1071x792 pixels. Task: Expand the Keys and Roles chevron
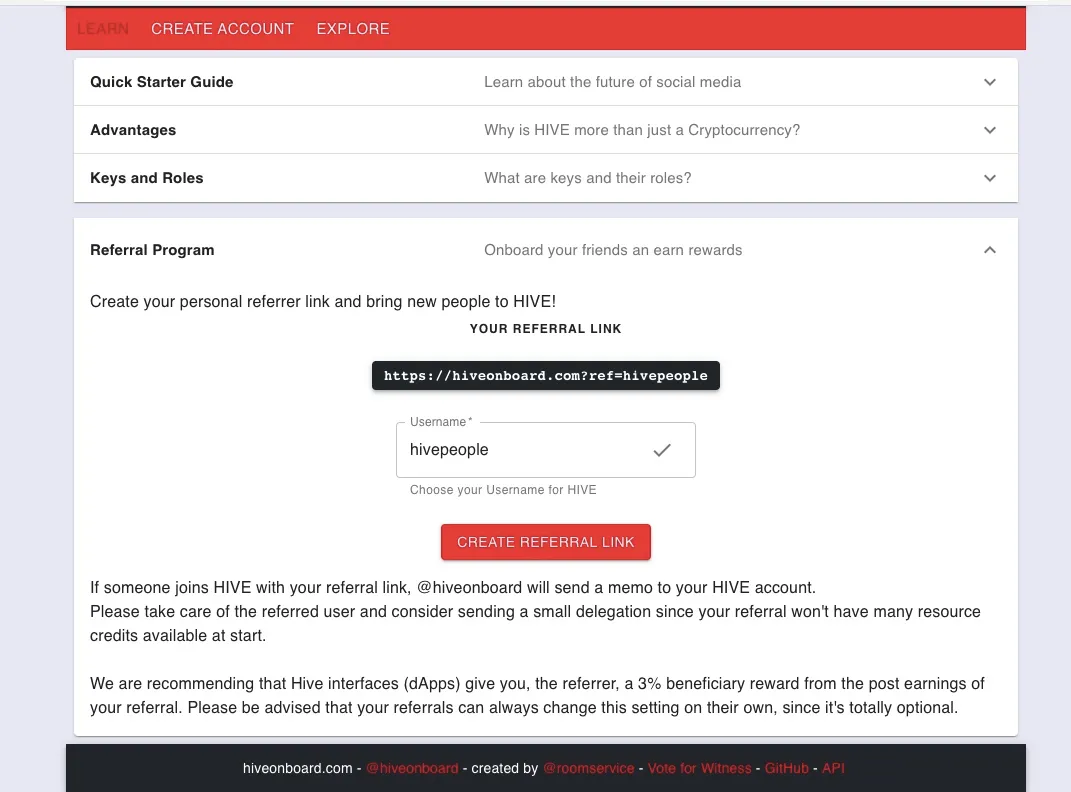pyautogui.click(x=989, y=178)
